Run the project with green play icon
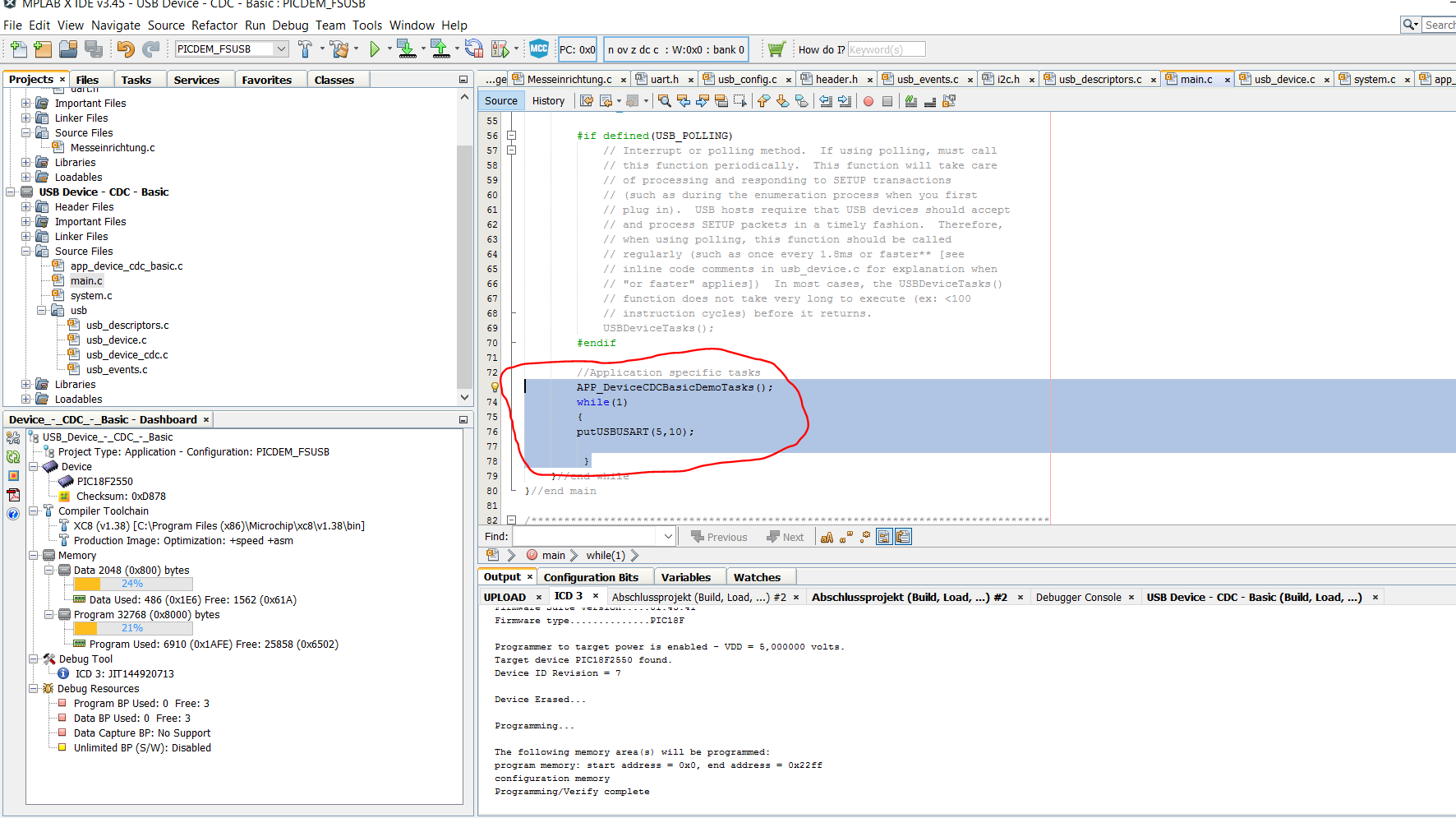The height and width of the screenshot is (818, 1456). coord(375,49)
